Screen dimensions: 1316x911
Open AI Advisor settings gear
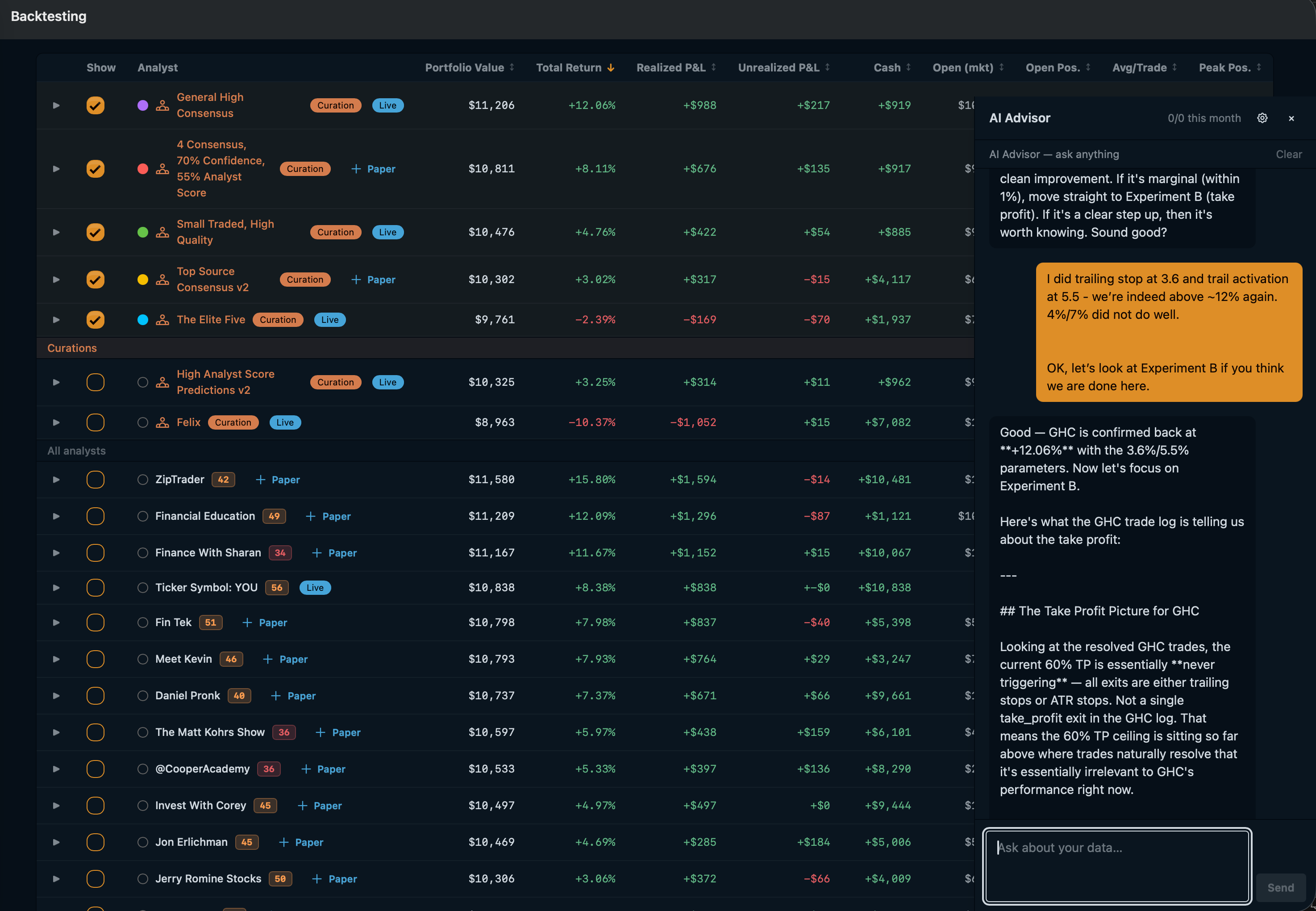(x=1262, y=118)
